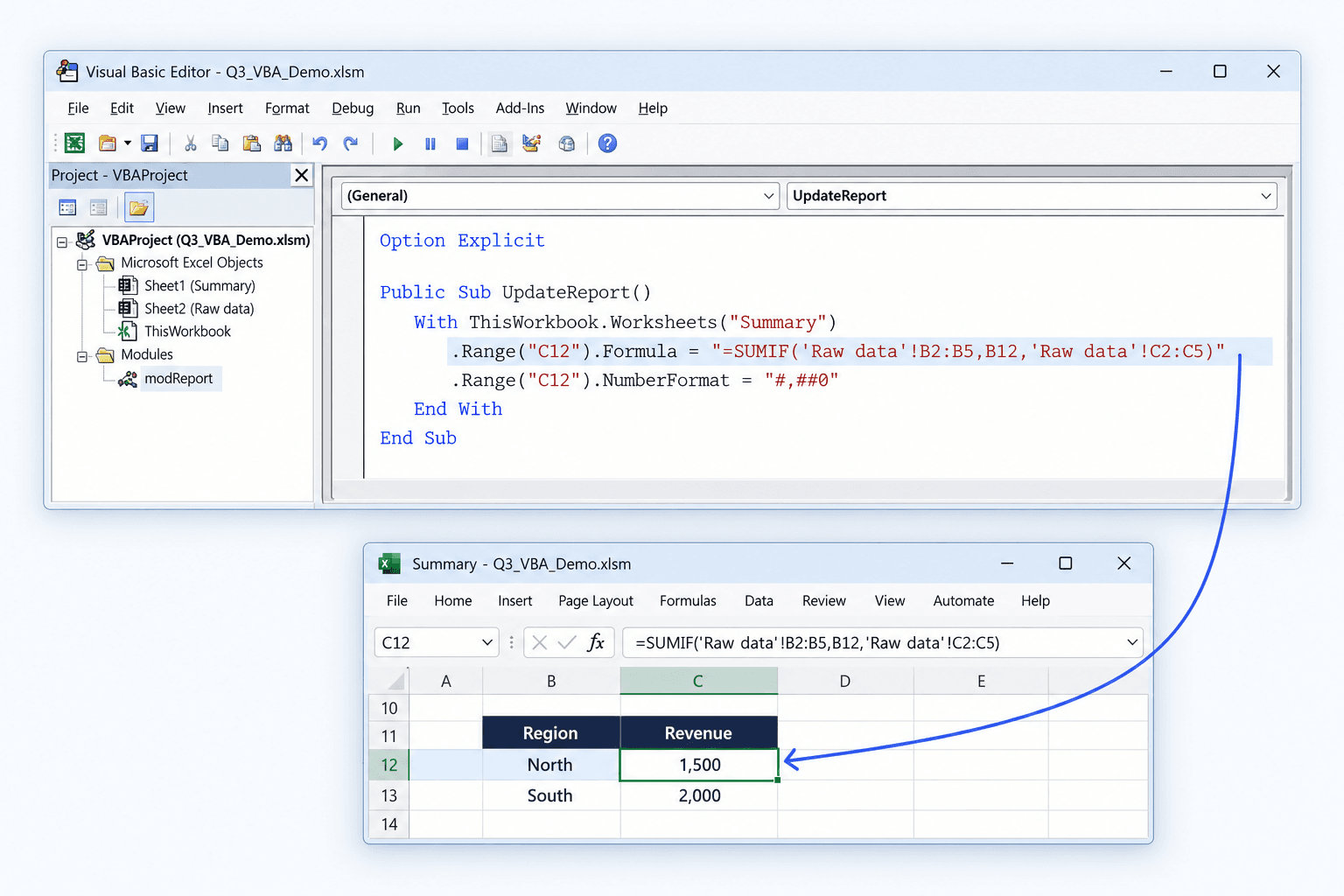
Task: Collapse the VBAProject (Q3_VBA_Demo.xlsm) tree node
Action: [62, 241]
